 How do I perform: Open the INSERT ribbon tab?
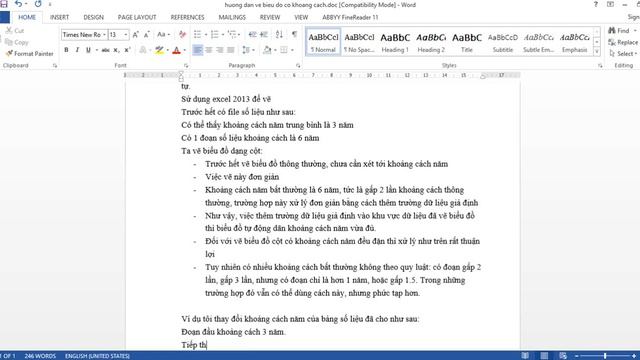[x=59, y=17]
